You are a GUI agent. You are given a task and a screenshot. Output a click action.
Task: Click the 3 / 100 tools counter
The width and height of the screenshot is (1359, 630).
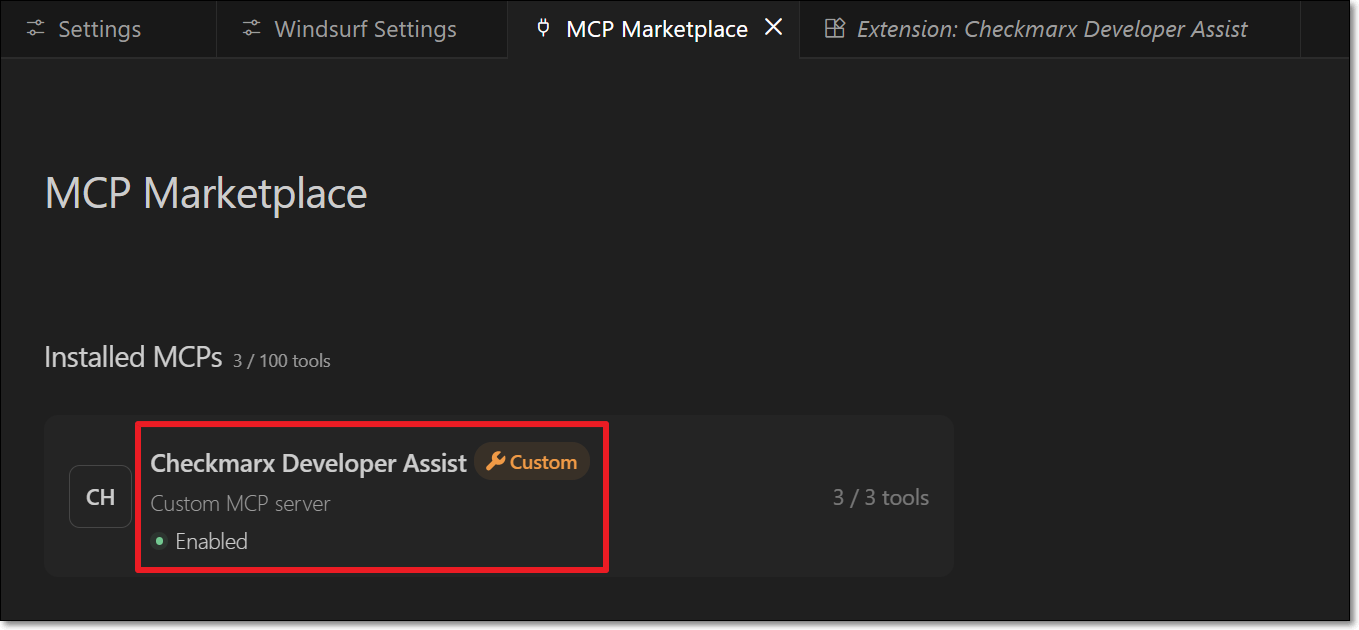281,360
